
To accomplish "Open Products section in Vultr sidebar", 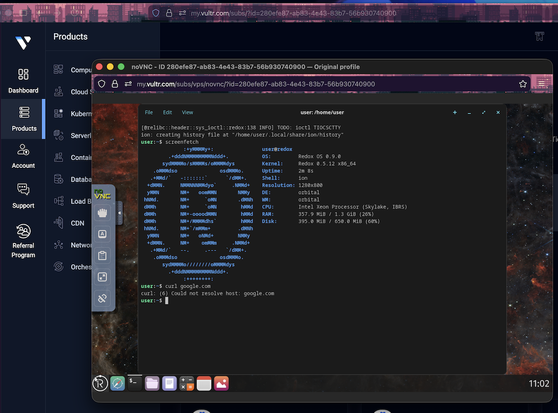I will [24, 119].
